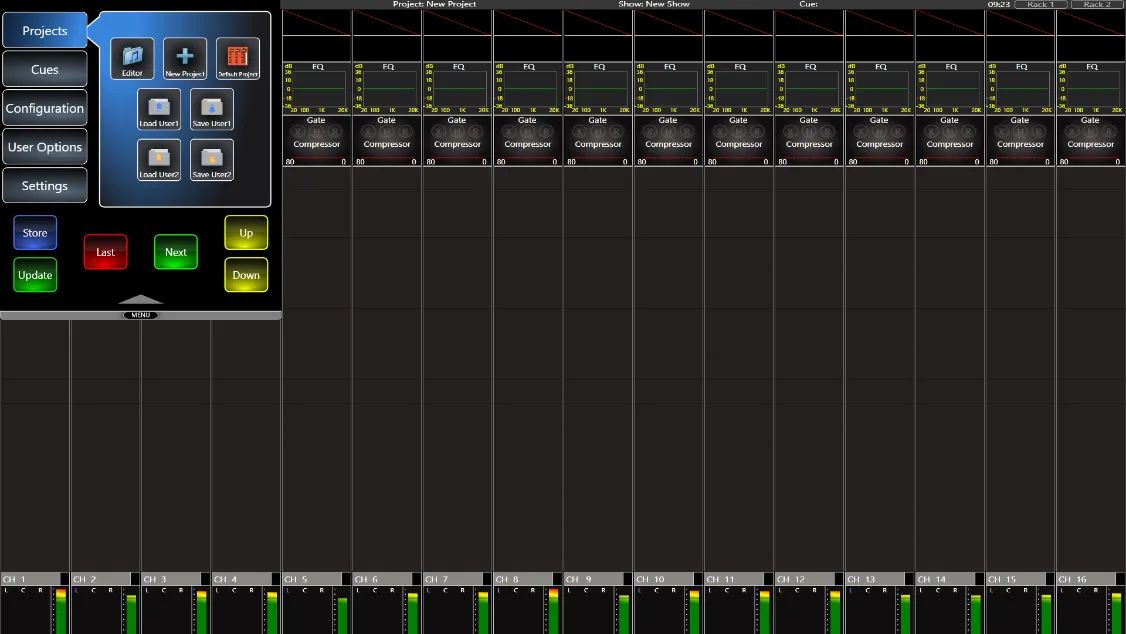Click the CH 3 pan L C R control

164,590
